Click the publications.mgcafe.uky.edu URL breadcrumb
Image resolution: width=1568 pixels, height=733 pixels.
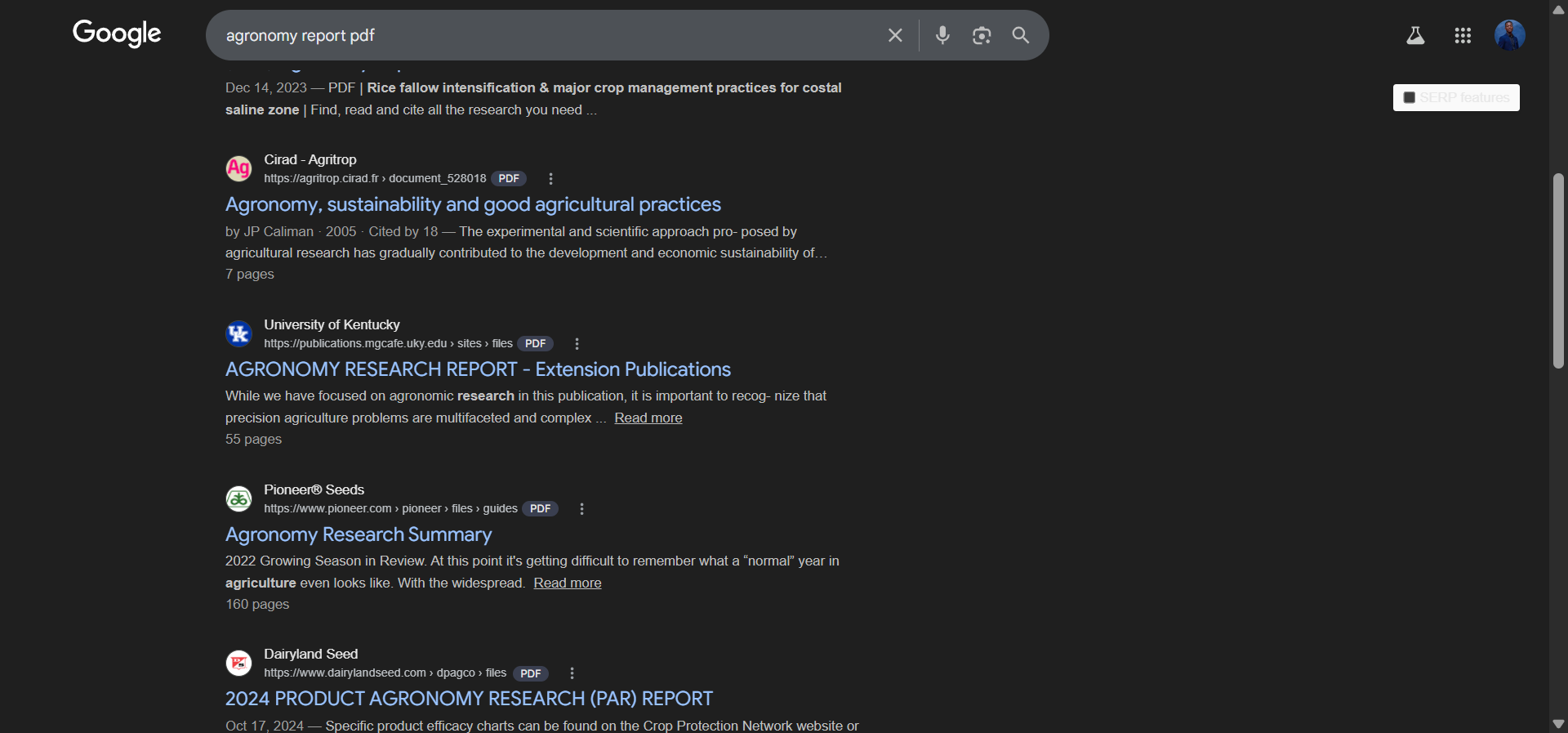(388, 343)
